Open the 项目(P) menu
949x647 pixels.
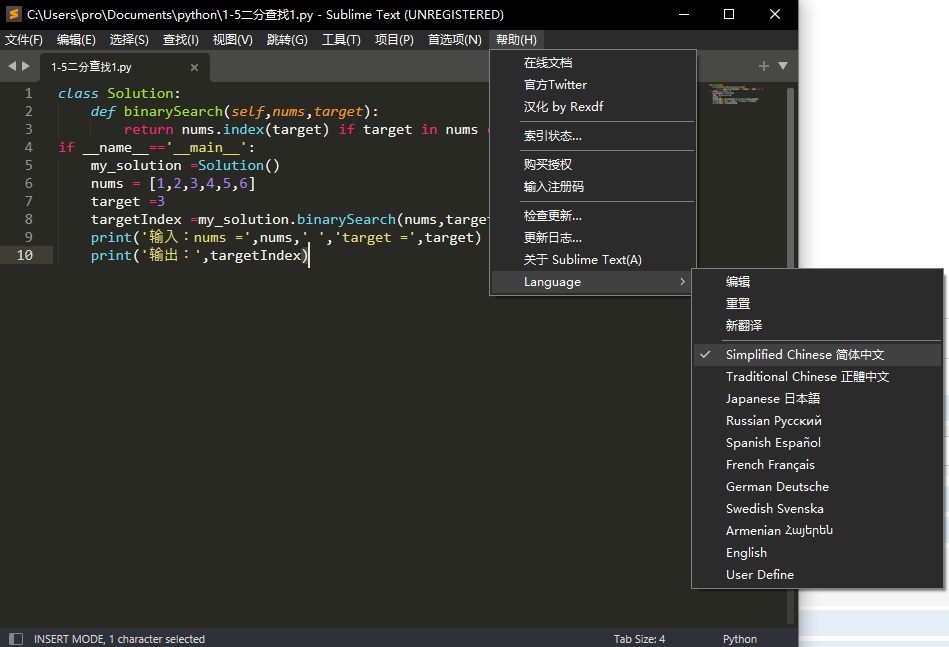[394, 39]
